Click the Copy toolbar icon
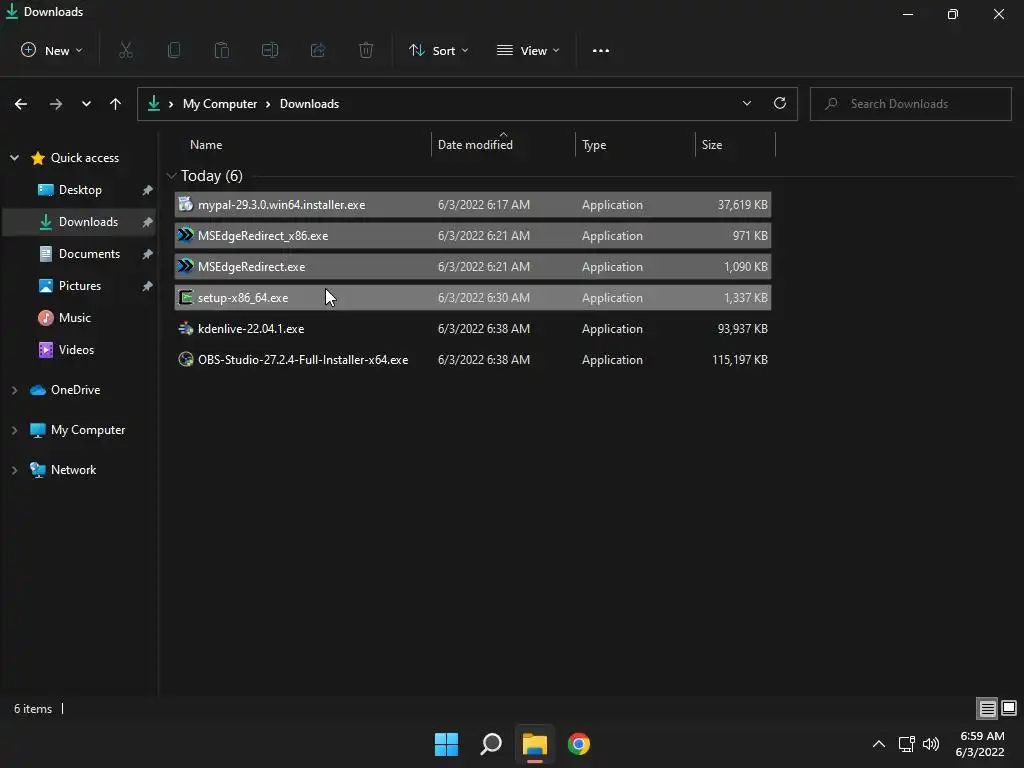Image resolution: width=1024 pixels, height=768 pixels. pyautogui.click(x=174, y=50)
